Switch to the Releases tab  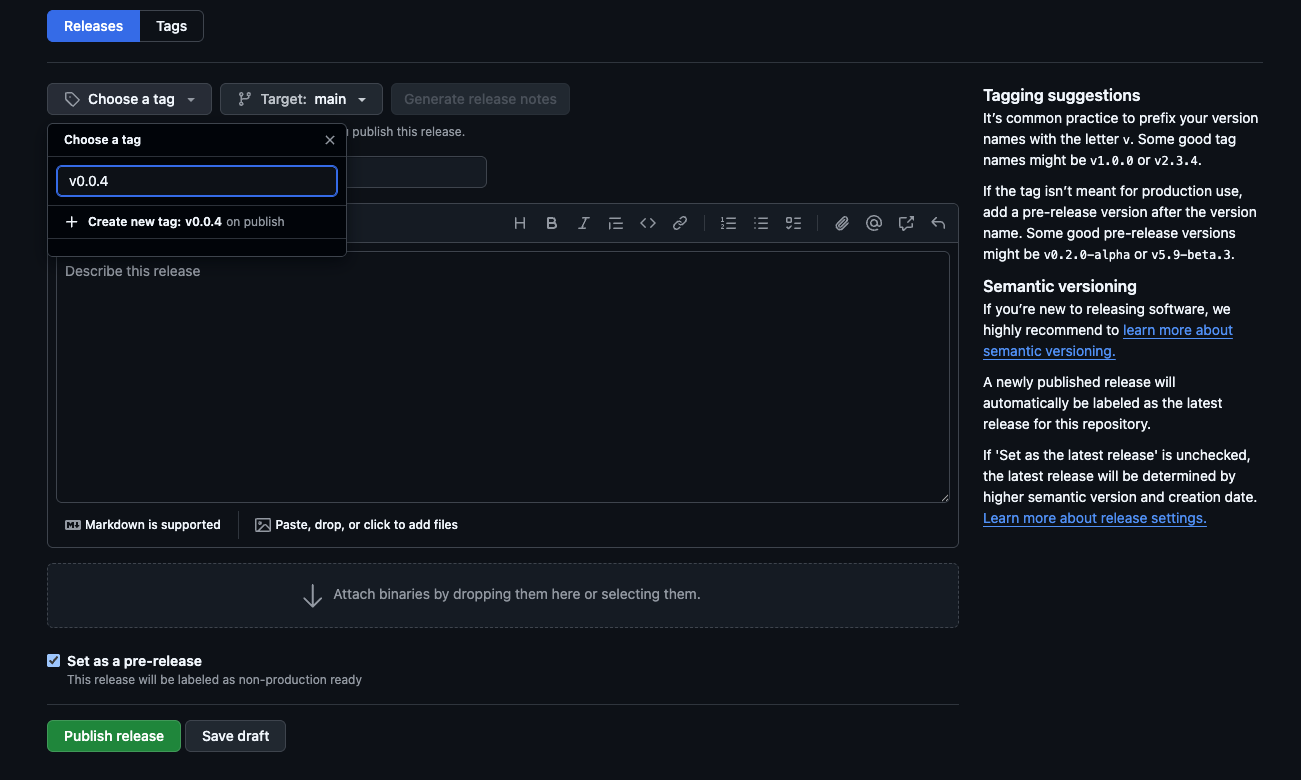click(93, 26)
